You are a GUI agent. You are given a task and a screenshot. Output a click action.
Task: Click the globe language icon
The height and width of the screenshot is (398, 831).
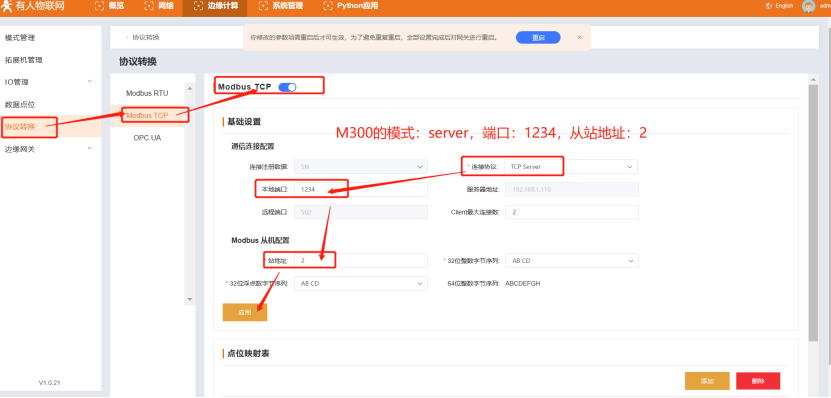click(768, 6)
